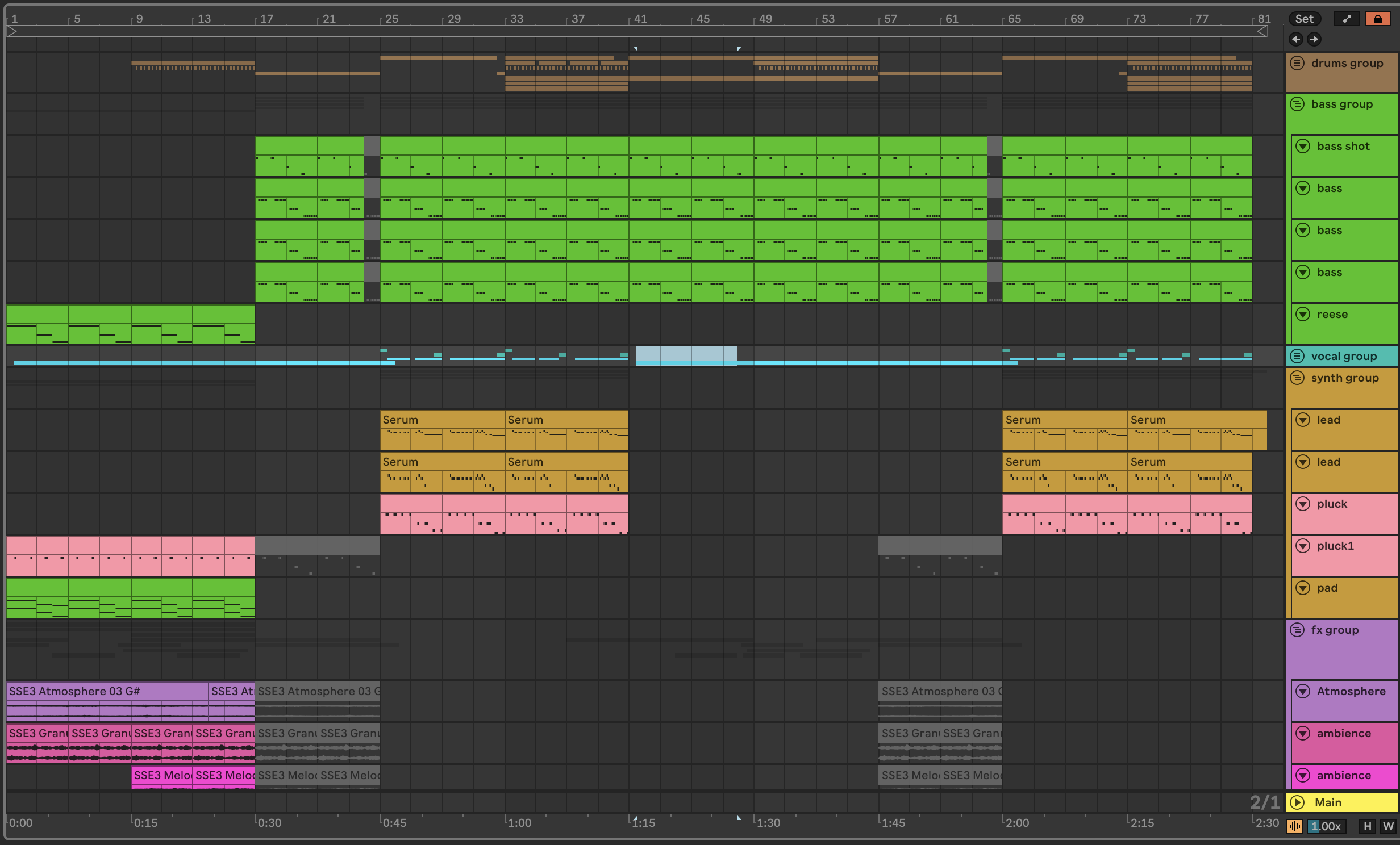
Task: Jump to the next locator arrow
Action: (x=1314, y=39)
